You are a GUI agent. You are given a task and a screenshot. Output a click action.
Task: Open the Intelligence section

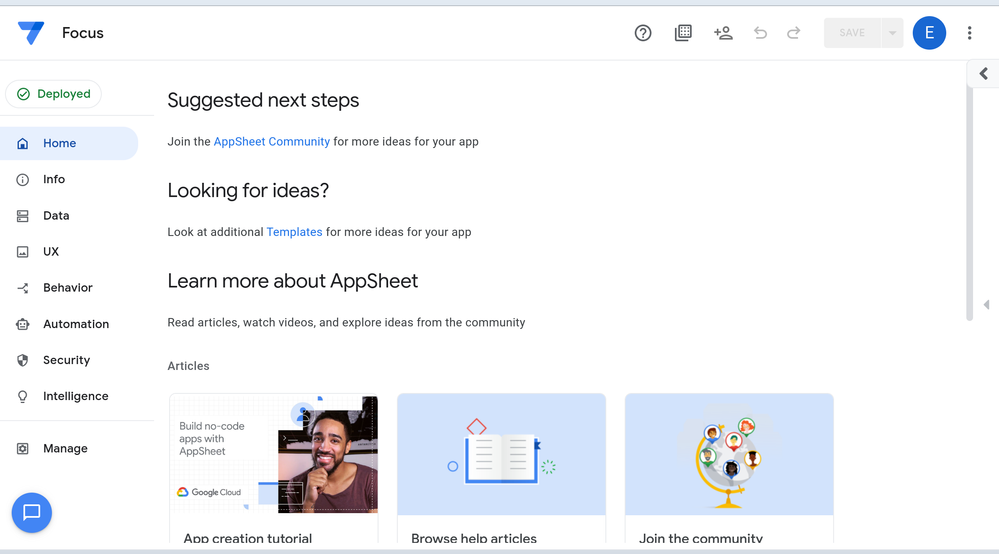point(69,396)
